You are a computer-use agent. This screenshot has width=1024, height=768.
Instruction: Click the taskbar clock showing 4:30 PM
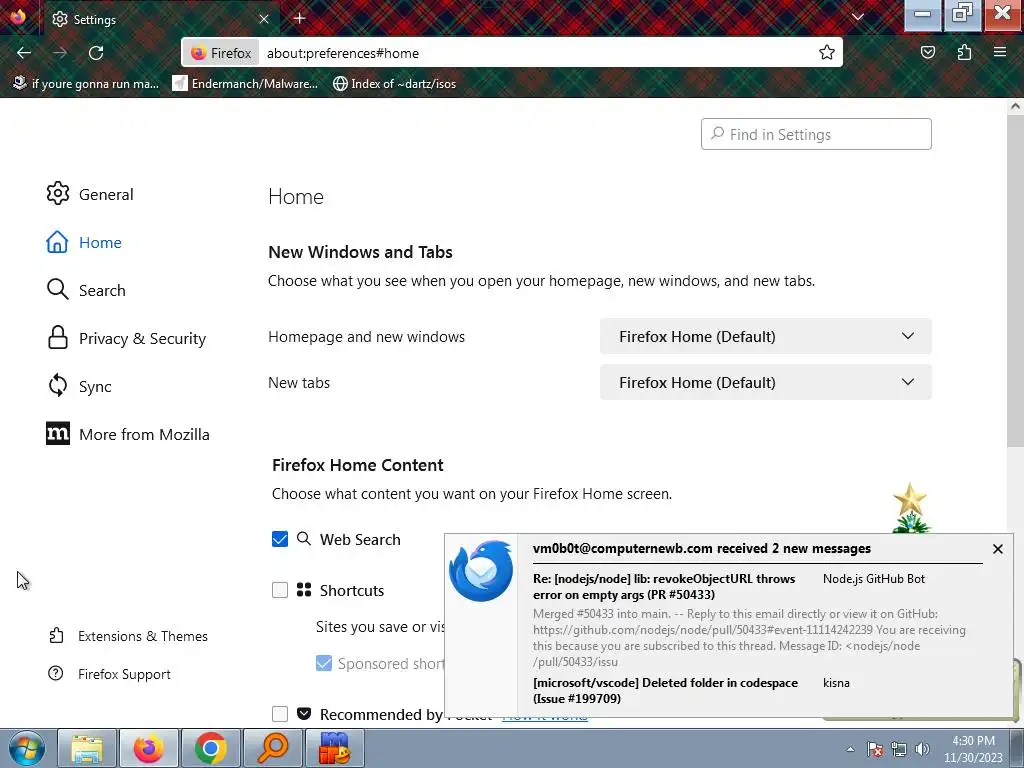click(x=973, y=749)
